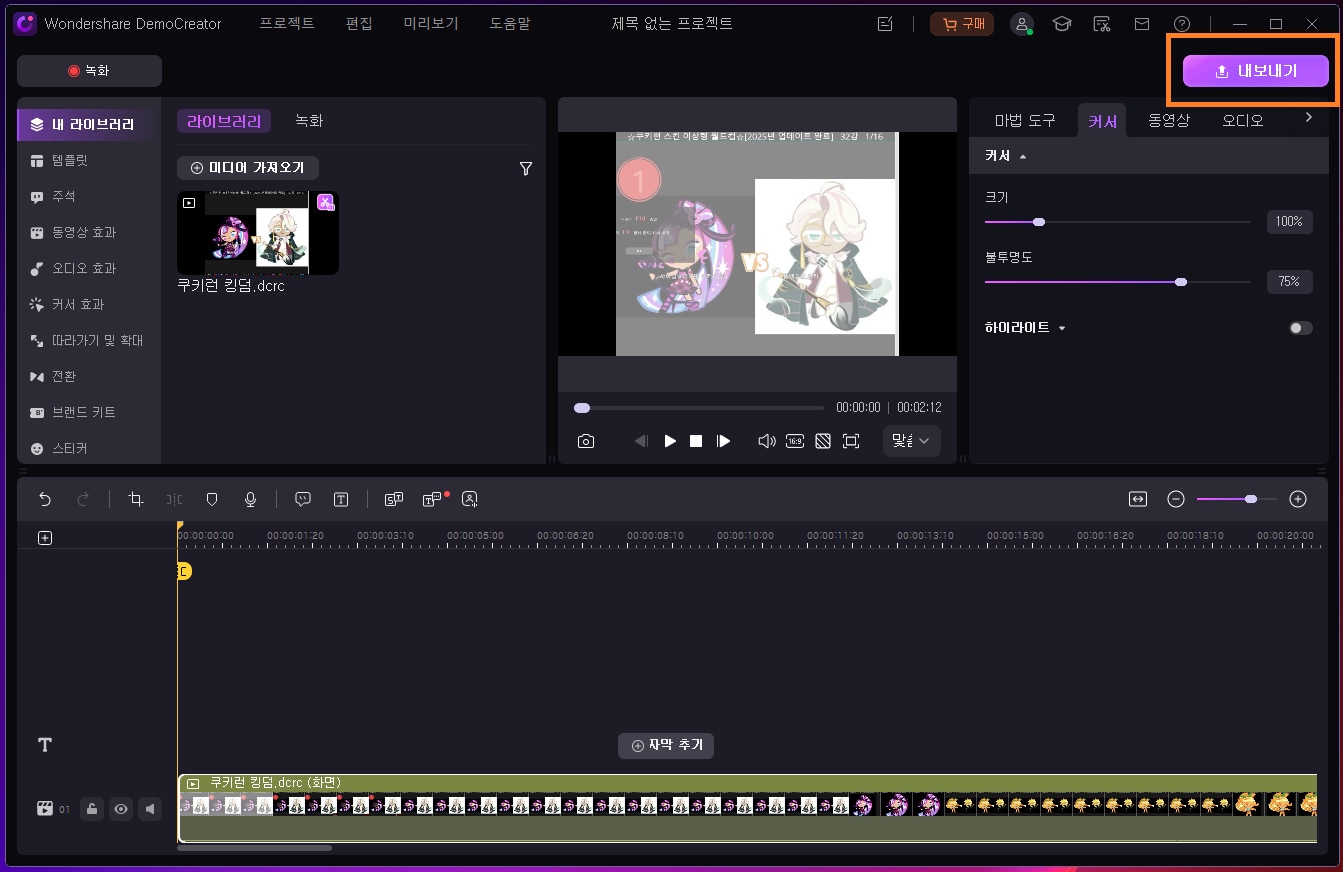
Task: Add a text box with the T icon
Action: click(341, 499)
